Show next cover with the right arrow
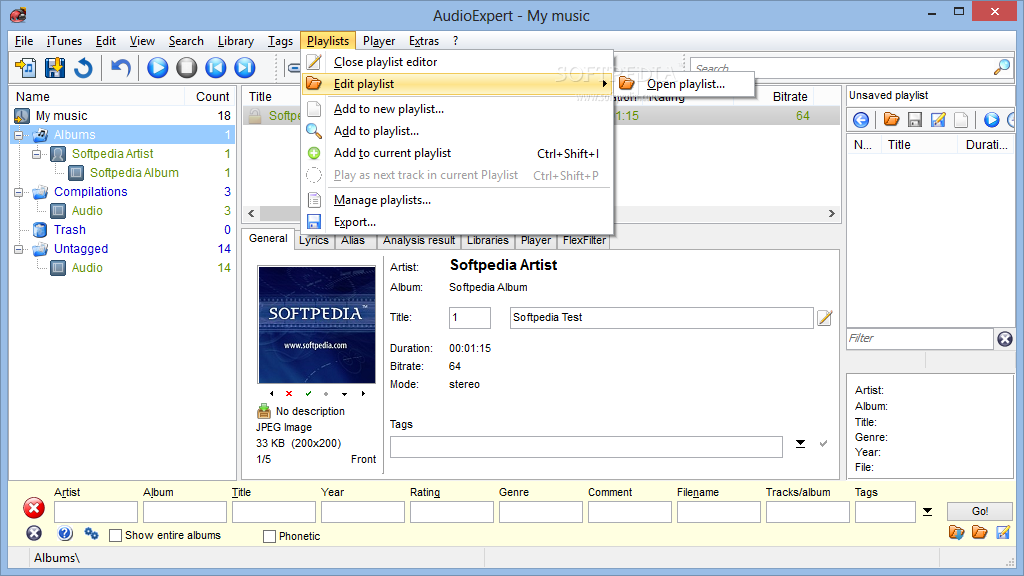The image size is (1024, 576). [x=363, y=394]
